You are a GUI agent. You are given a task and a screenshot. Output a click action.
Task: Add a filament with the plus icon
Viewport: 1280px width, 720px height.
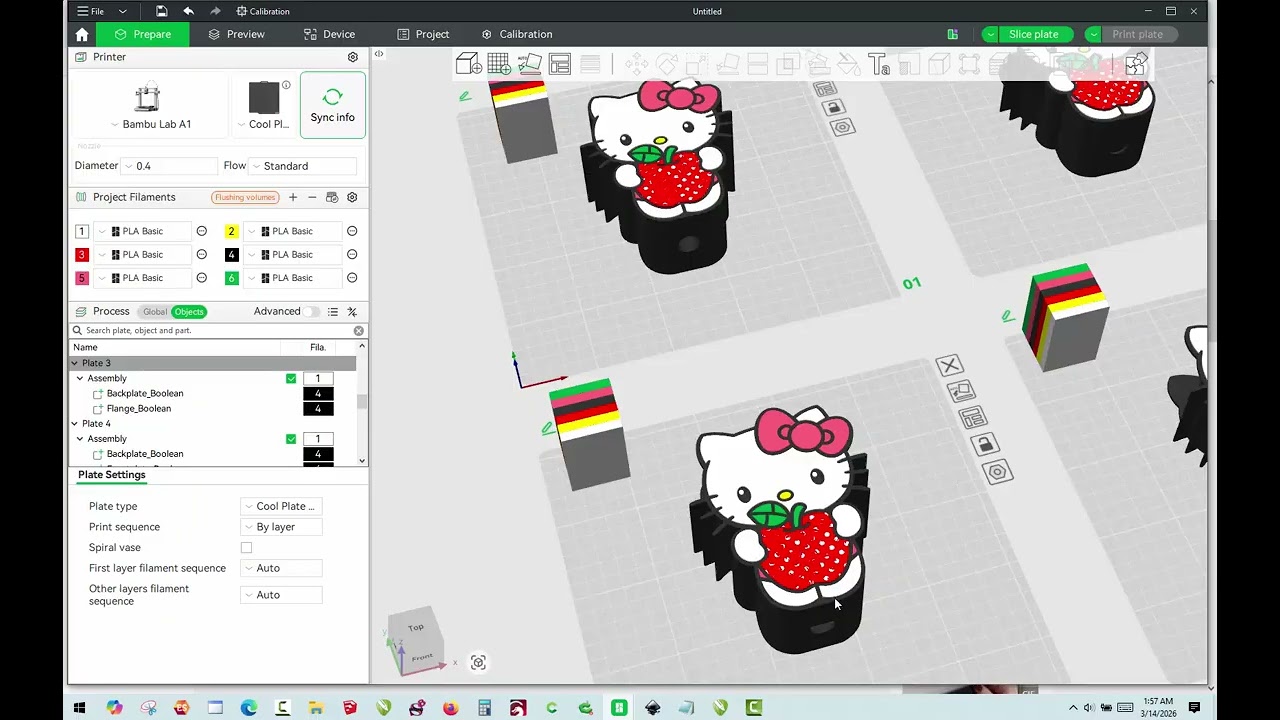coord(293,197)
